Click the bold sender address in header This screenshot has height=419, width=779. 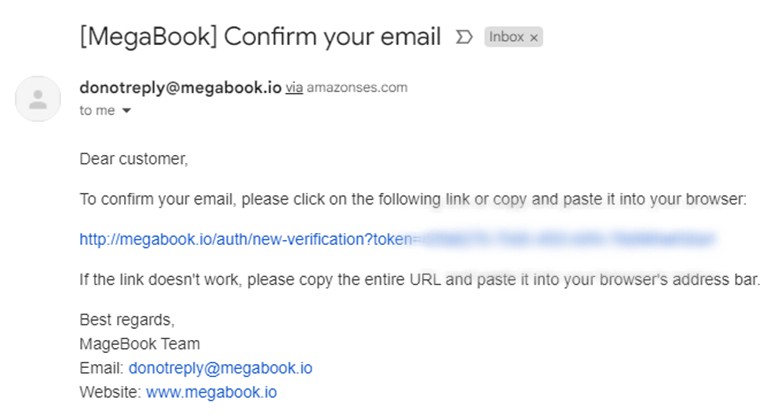pyautogui.click(x=180, y=87)
